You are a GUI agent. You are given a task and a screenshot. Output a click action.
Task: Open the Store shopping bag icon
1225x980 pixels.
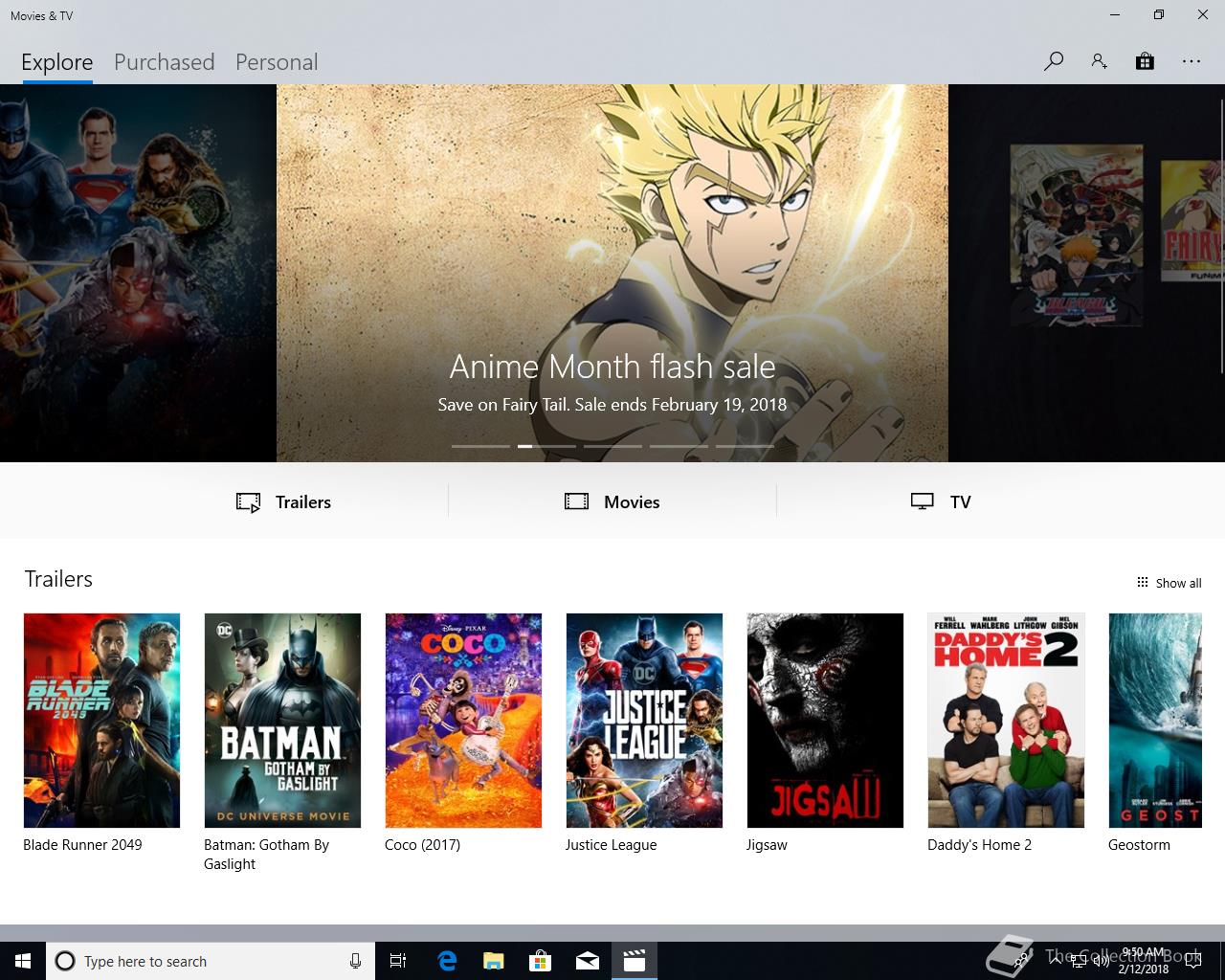[x=1145, y=61]
